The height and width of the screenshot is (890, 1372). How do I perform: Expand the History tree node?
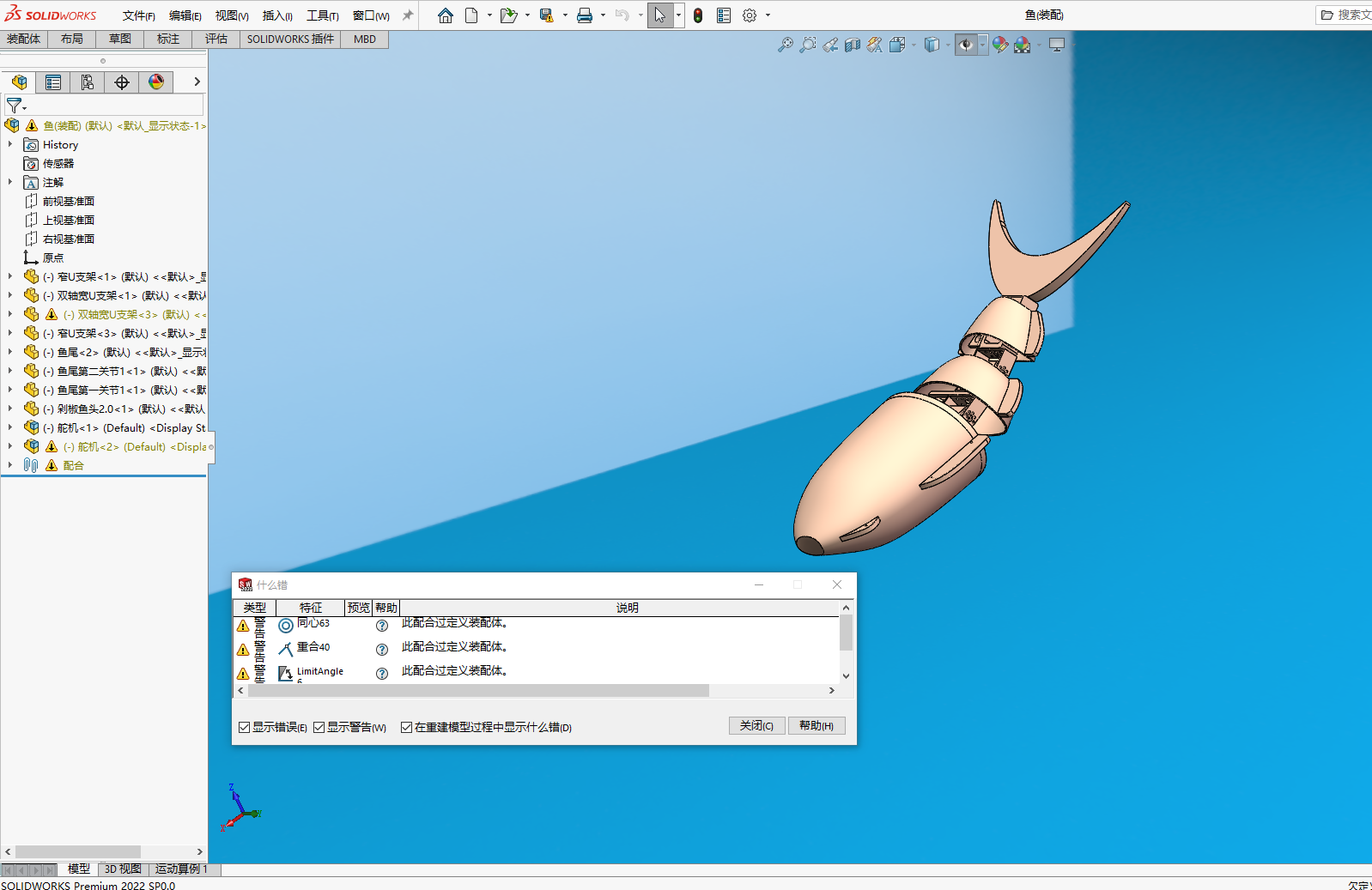pos(10,144)
